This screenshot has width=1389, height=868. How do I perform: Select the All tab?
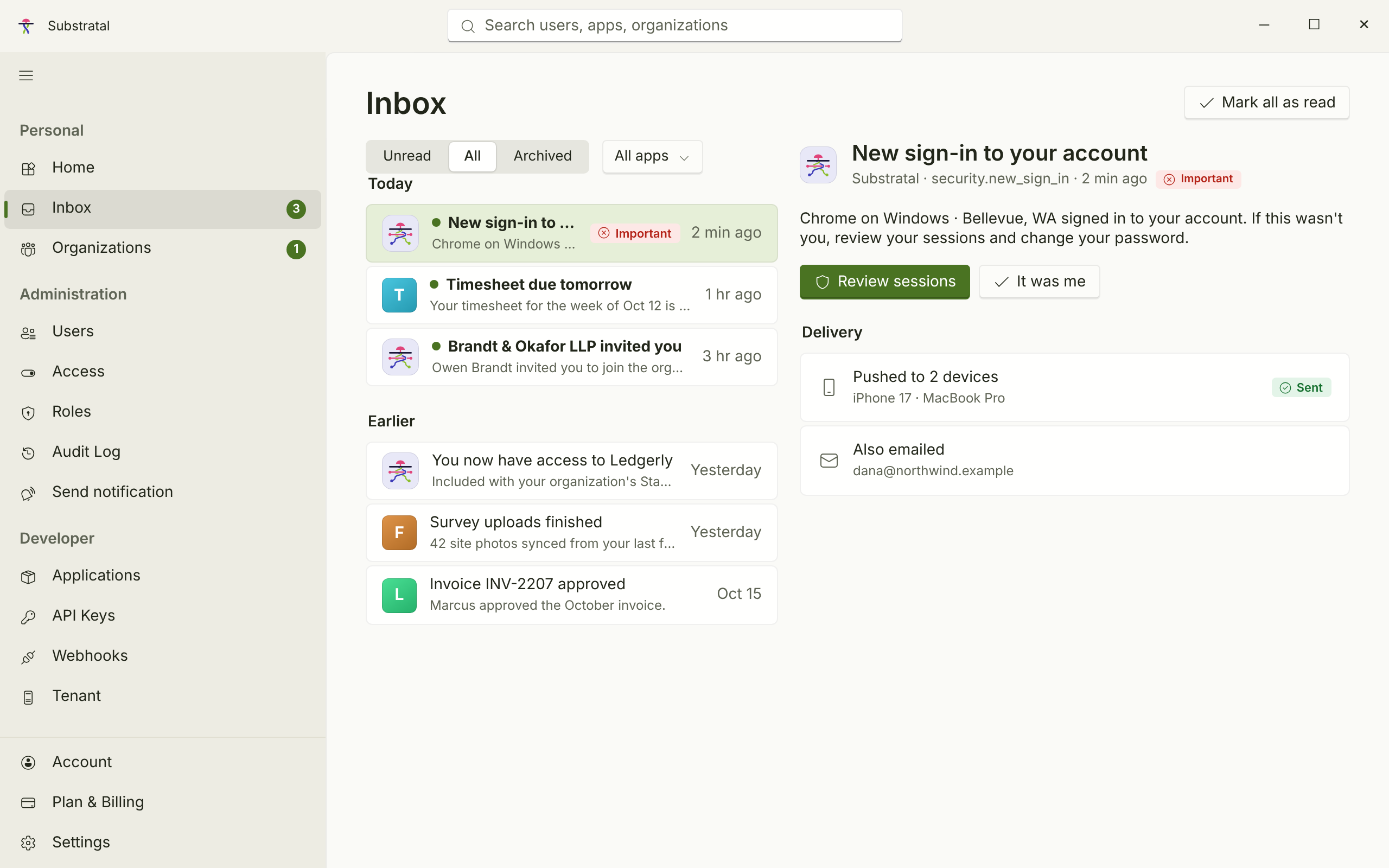(x=473, y=156)
